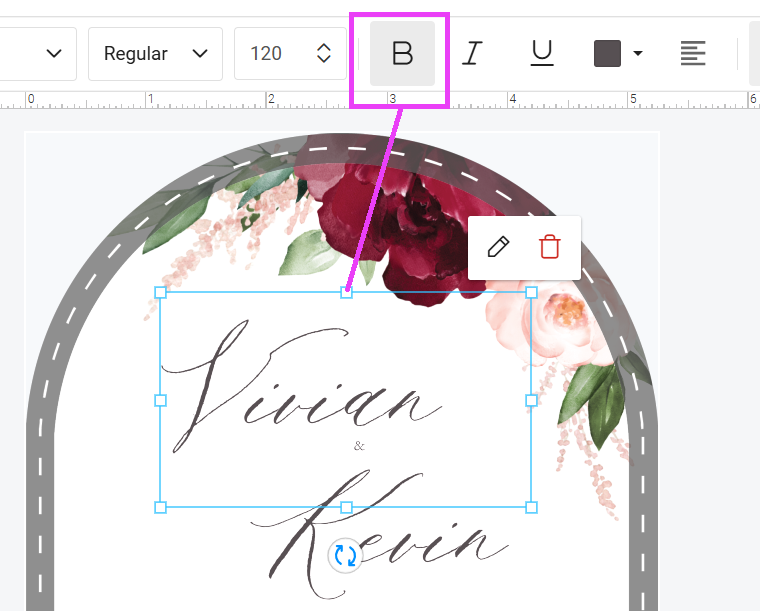Click the blue rotate handle icon
Viewport: 760px width, 611px height.
pyautogui.click(x=345, y=555)
